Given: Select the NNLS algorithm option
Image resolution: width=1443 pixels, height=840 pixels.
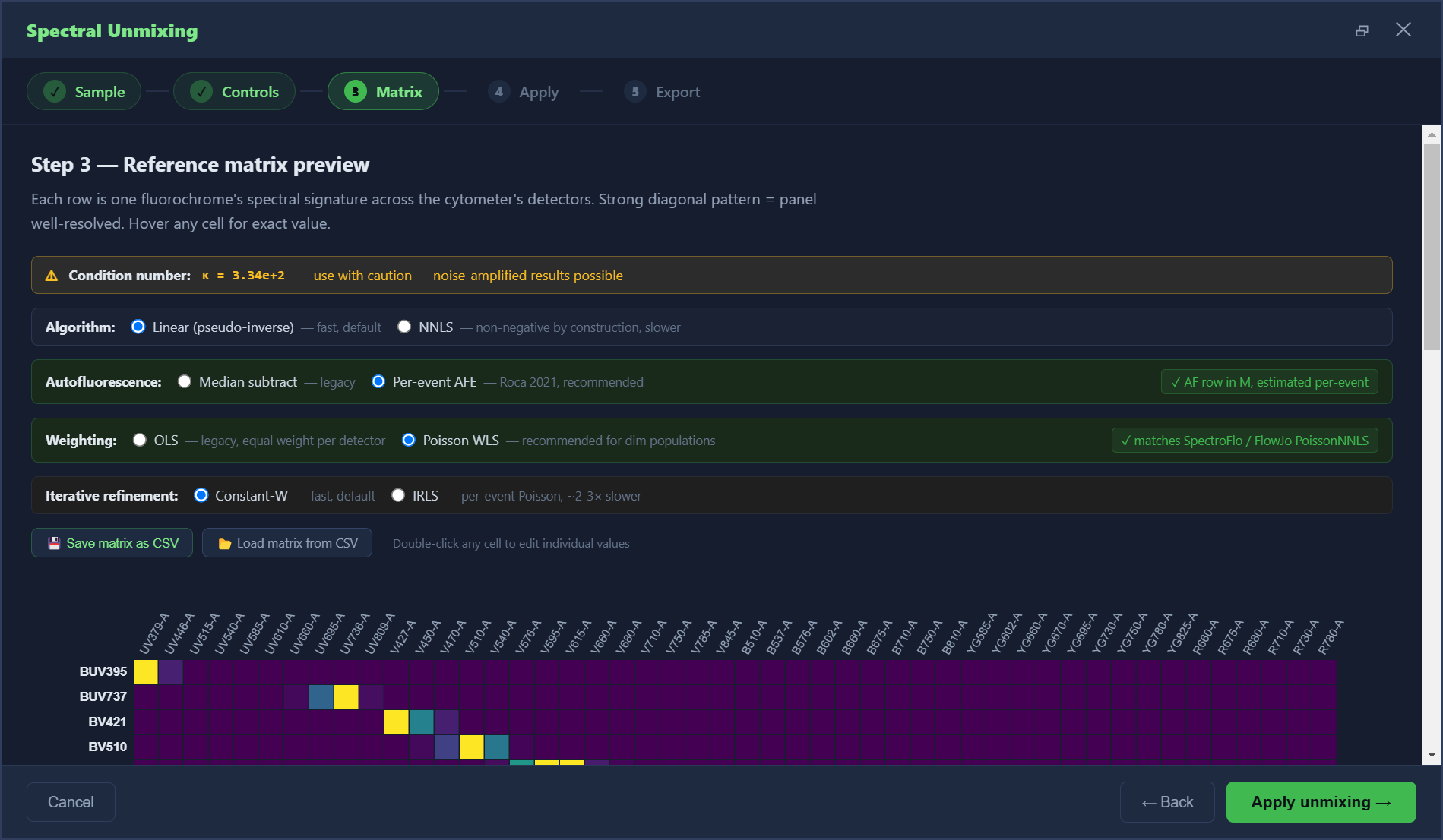Looking at the screenshot, I should click(404, 327).
